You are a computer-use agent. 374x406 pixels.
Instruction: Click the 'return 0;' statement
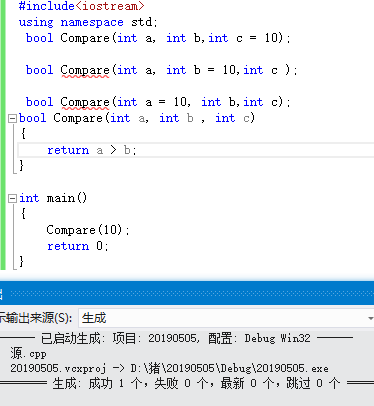coord(78,246)
